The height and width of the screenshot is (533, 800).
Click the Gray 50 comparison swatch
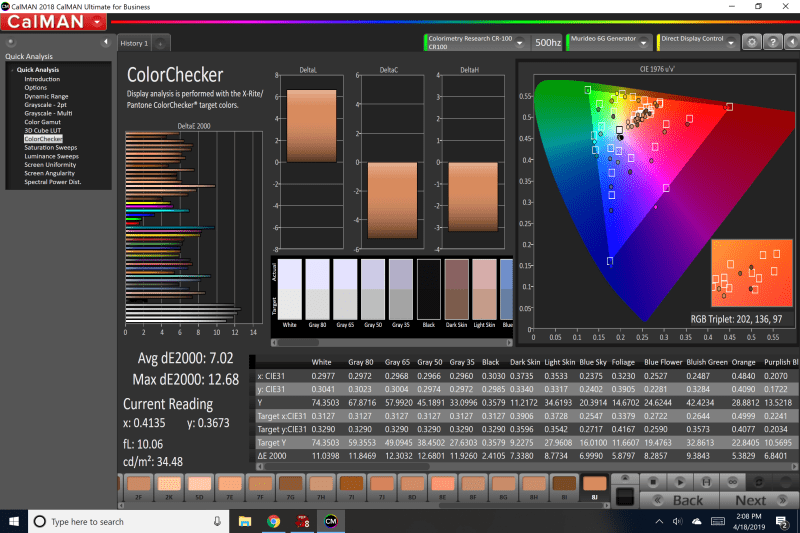[372, 289]
